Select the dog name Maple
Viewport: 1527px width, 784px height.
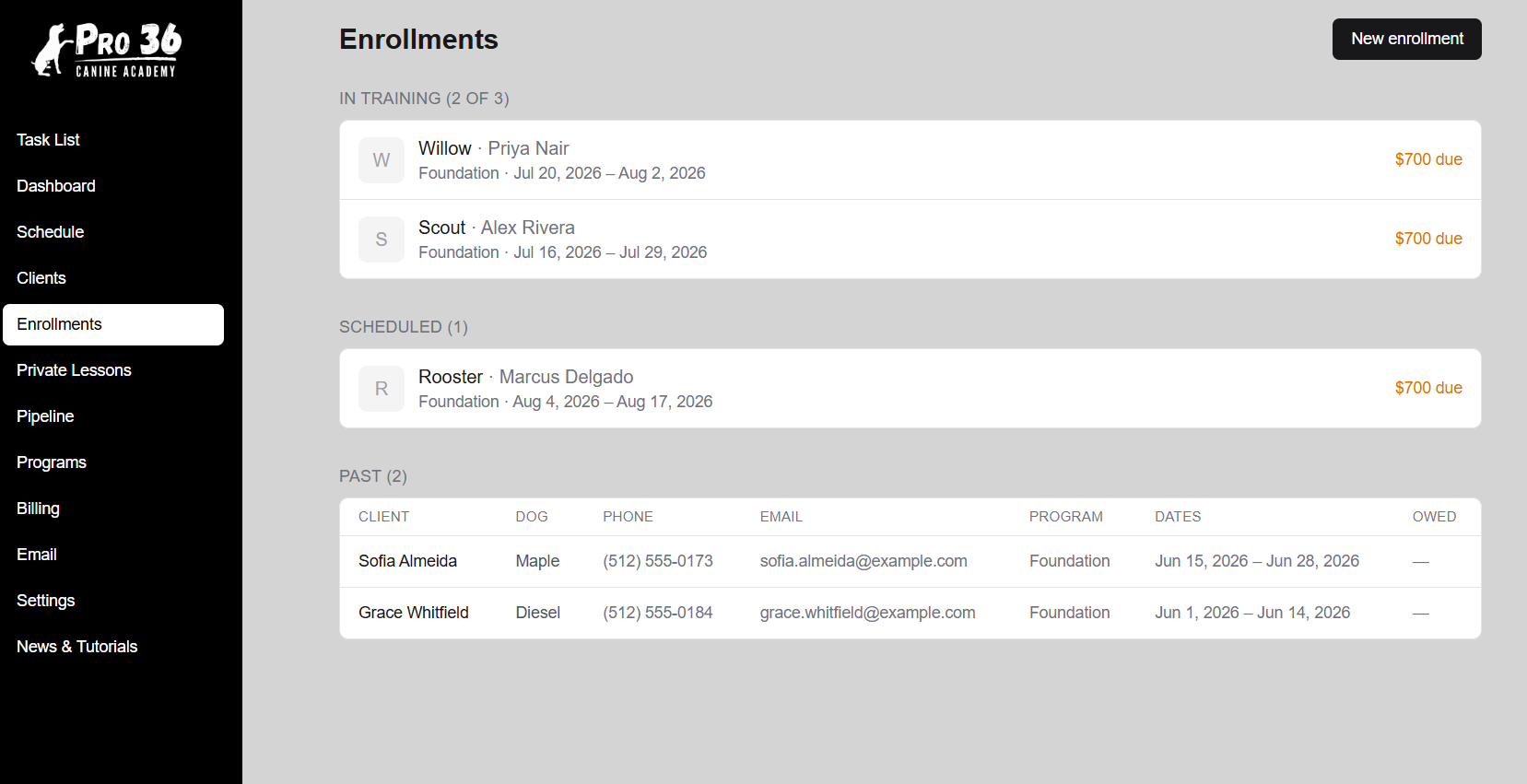point(537,561)
